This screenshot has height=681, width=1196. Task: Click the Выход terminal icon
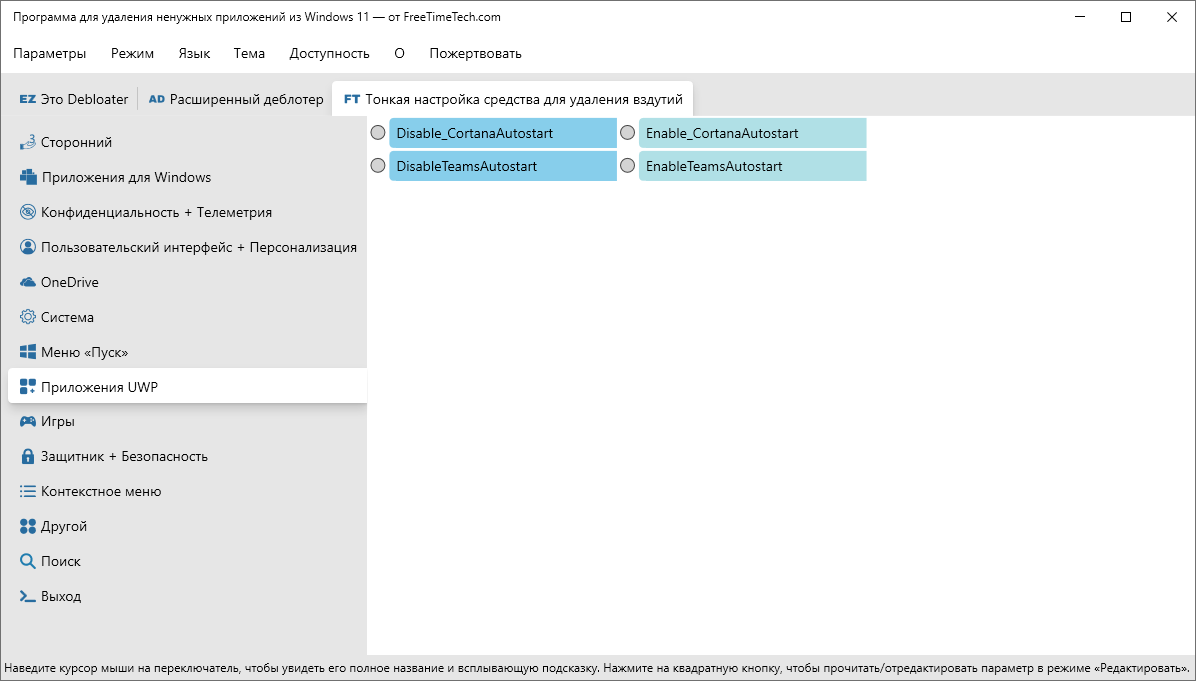click(27, 596)
